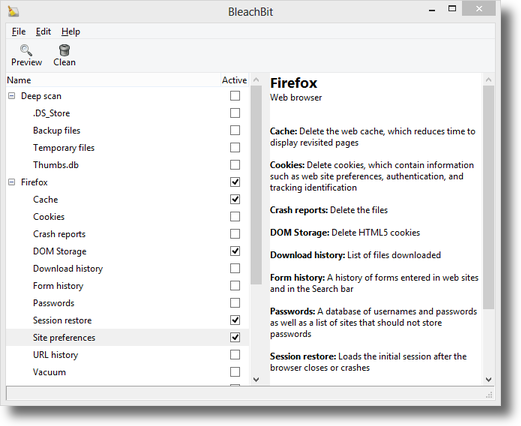Uncheck the Firefox Cache checkbox

(235, 199)
